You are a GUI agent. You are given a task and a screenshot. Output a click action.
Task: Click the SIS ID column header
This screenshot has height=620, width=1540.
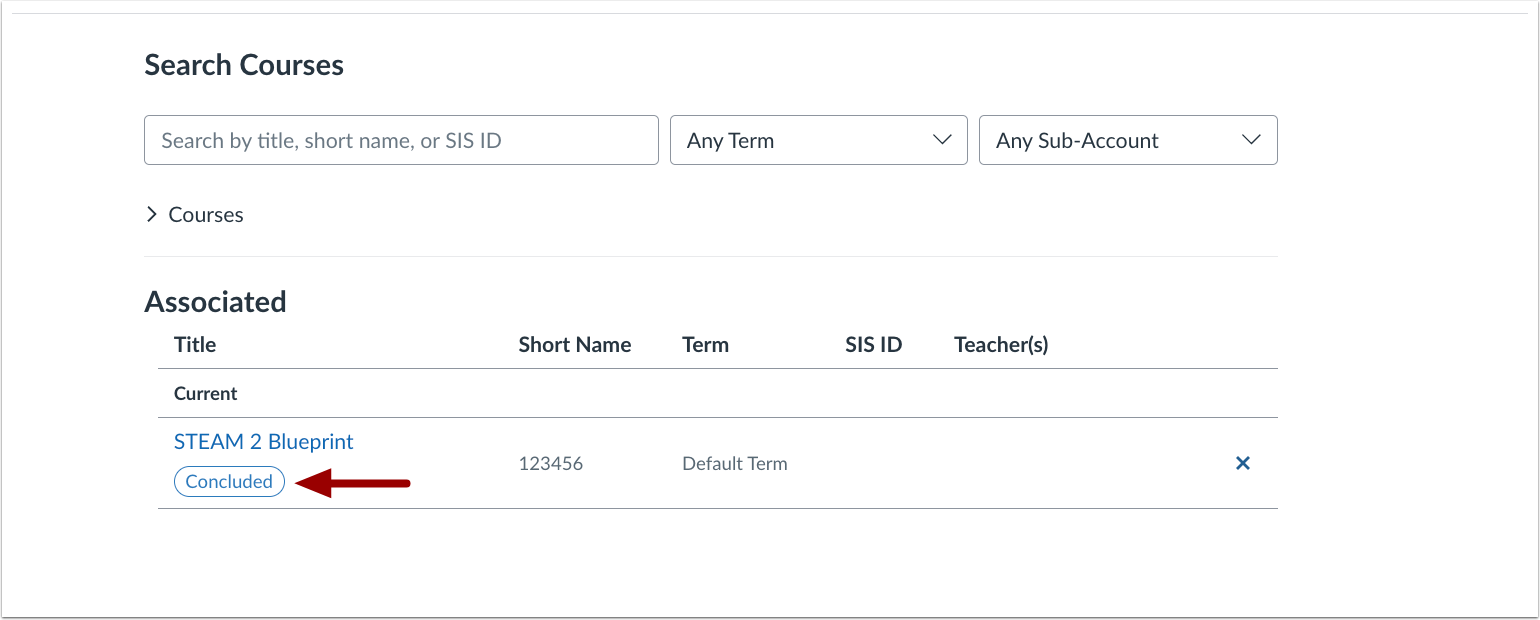(x=874, y=344)
